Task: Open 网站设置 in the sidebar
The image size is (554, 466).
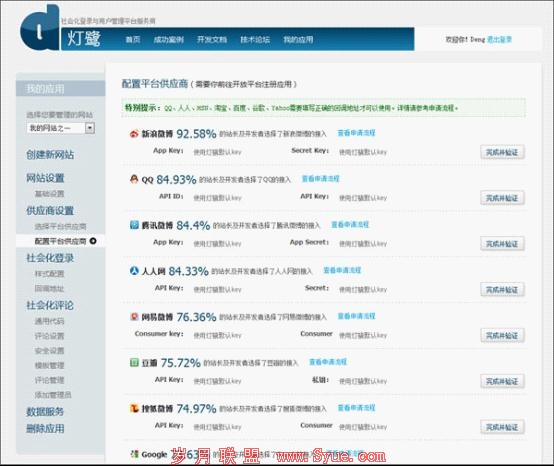Action: (45, 178)
